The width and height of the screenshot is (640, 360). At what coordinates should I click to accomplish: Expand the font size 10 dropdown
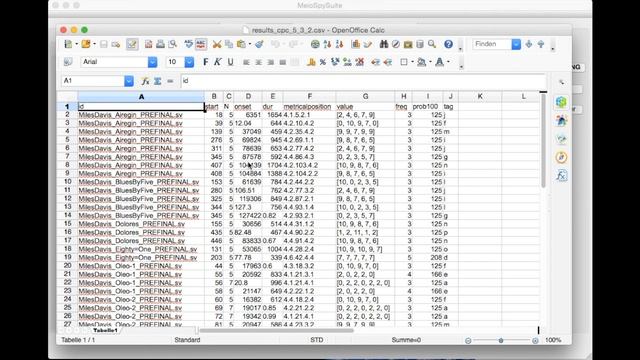189,62
